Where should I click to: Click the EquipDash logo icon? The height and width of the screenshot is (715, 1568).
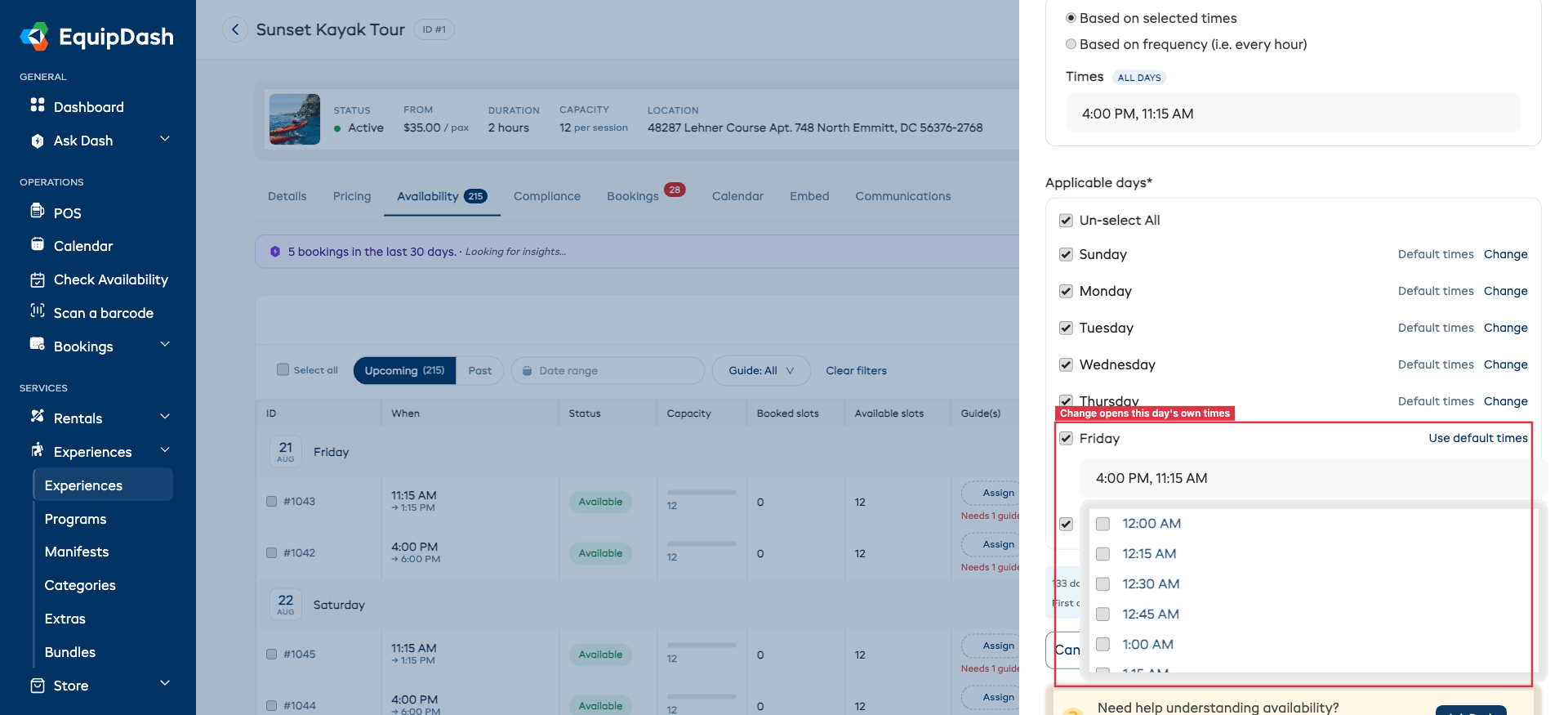[x=34, y=36]
